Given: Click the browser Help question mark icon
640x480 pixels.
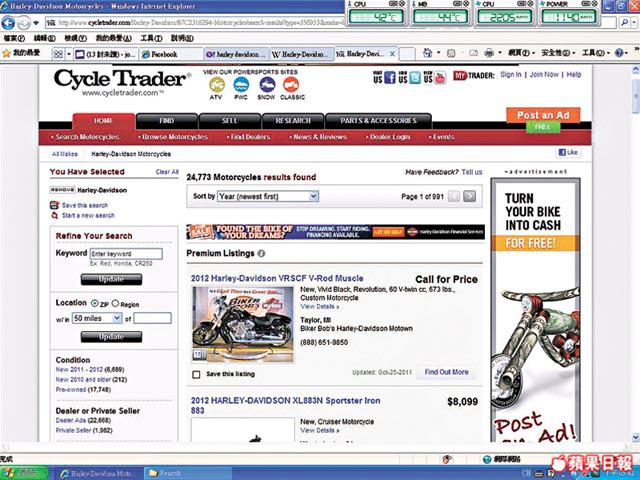Looking at the screenshot, I should point(619,53).
